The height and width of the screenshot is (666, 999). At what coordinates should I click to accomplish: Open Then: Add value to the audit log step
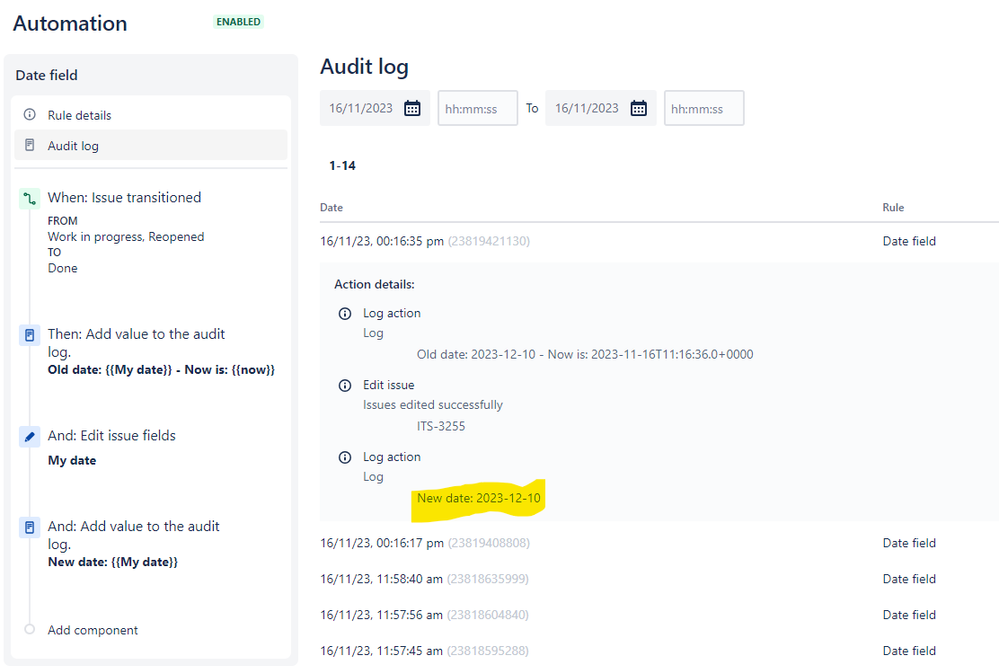[x=136, y=342]
